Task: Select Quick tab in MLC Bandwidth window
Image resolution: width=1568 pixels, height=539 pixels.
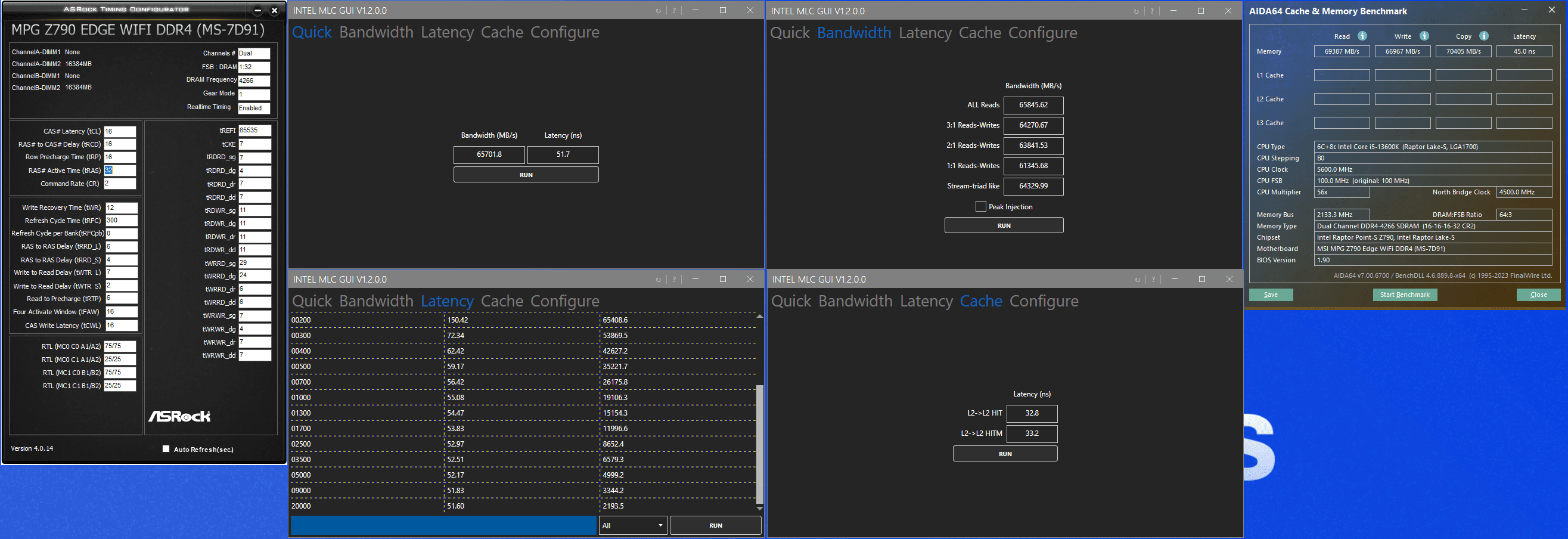Action: 790,33
